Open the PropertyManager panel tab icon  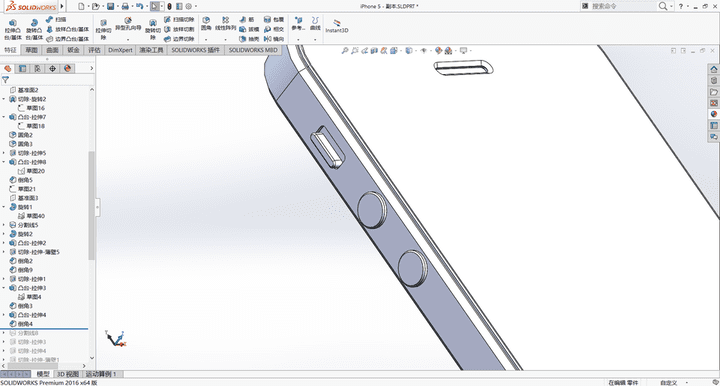tap(22, 68)
